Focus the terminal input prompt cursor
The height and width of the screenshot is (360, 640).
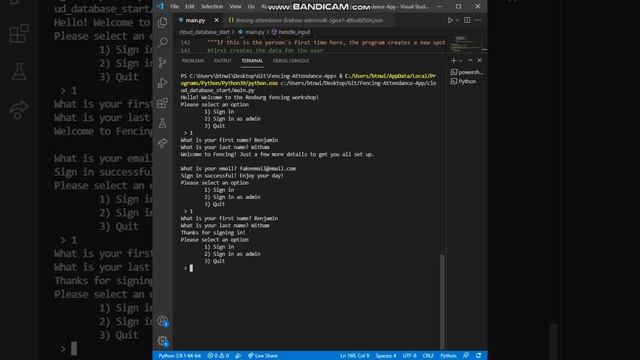(191, 268)
